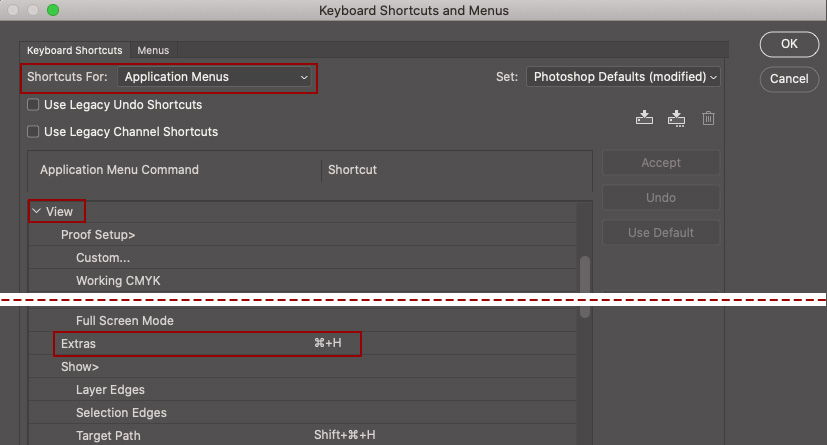Click the OK button
Screen dimensions: 827x445
point(789,44)
